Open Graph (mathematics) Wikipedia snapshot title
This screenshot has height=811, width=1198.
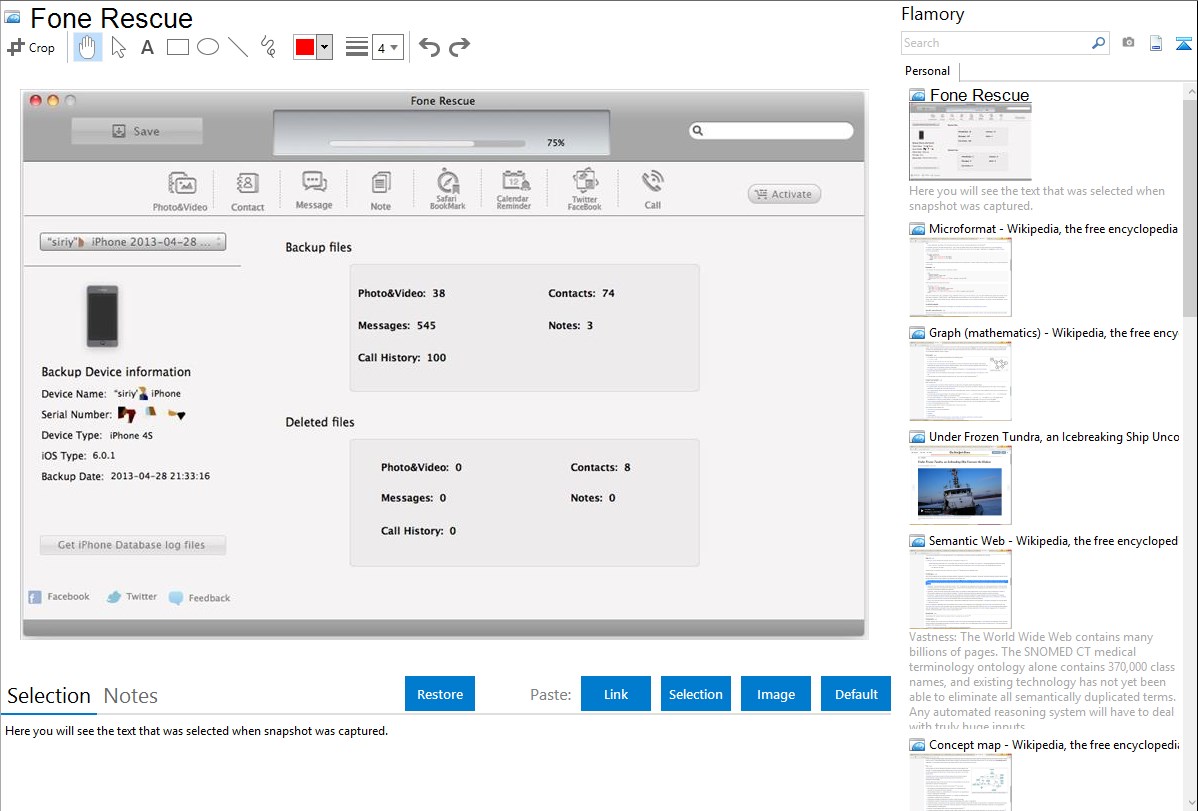[1053, 333]
